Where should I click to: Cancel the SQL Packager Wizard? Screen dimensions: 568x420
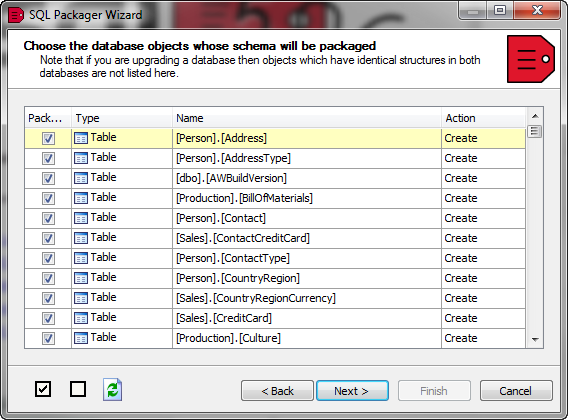click(x=516, y=391)
